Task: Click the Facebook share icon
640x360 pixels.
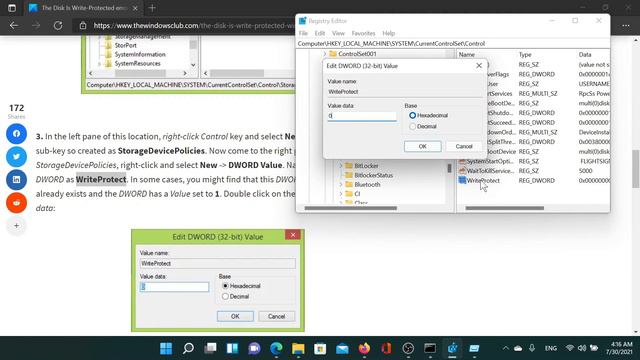Action: tap(16, 134)
